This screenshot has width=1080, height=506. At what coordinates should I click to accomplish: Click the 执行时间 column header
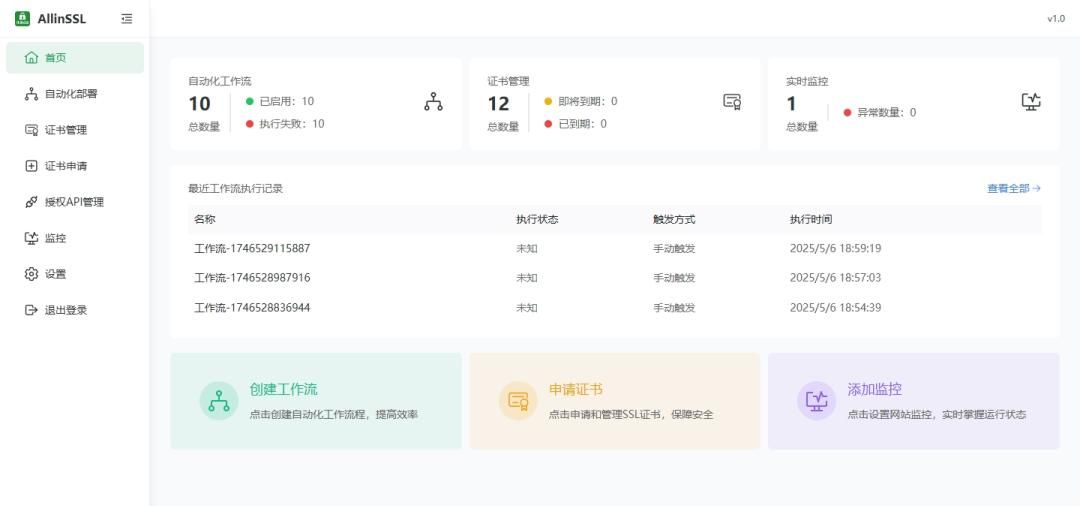tap(811, 220)
